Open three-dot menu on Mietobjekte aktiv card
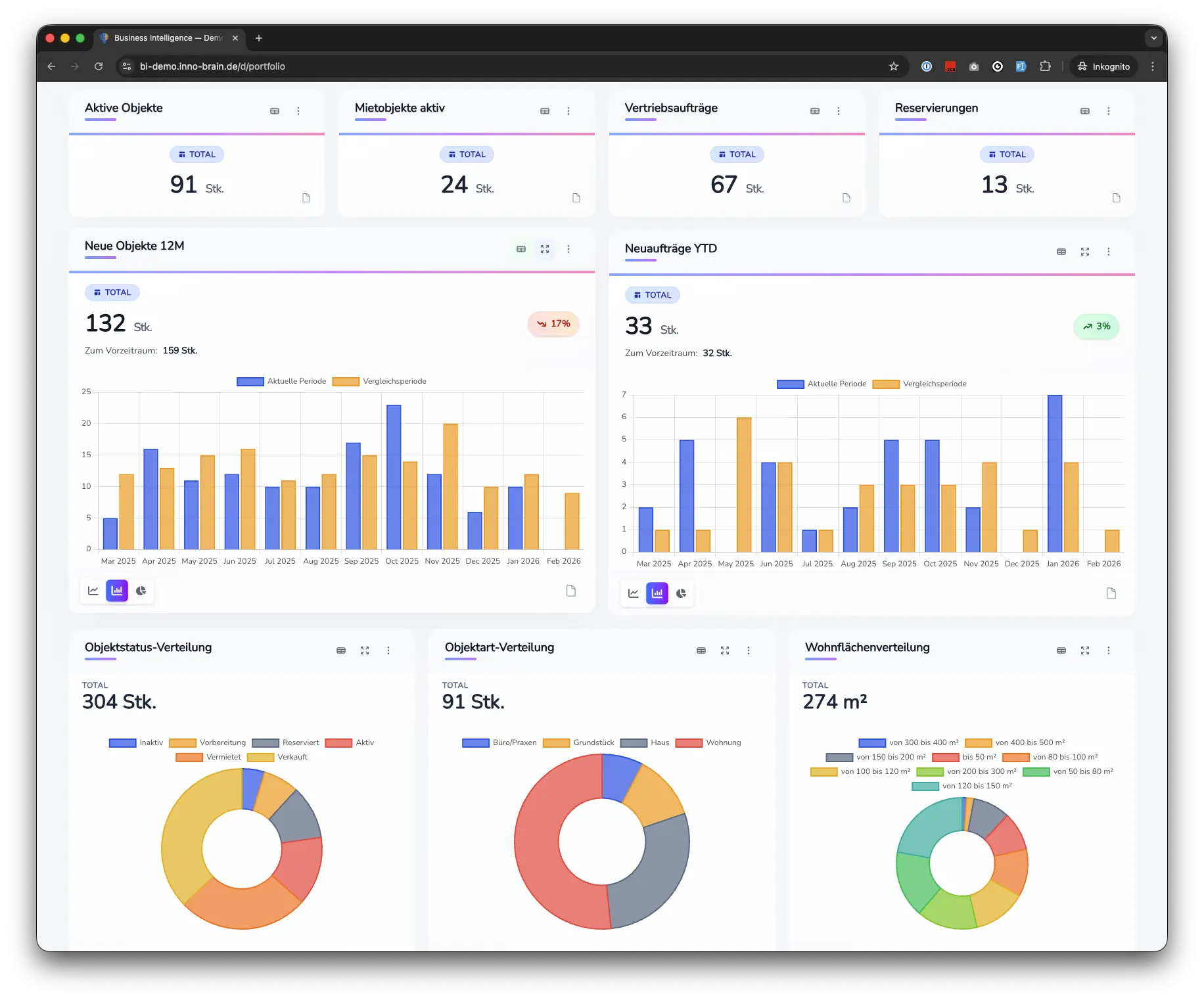Viewport: 1204px width, 1000px height. [568, 111]
